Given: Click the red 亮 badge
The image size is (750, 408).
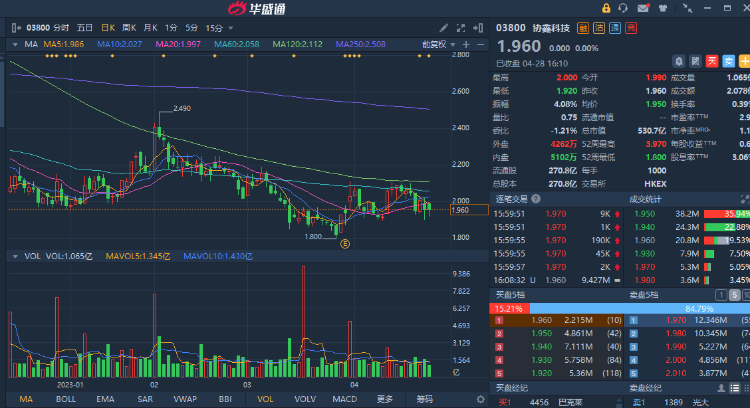Looking at the screenshot, I should [x=631, y=28].
